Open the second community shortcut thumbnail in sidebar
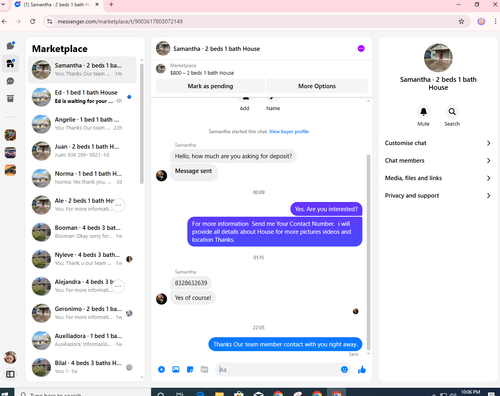Viewport: 500px width, 396px height. [10, 153]
